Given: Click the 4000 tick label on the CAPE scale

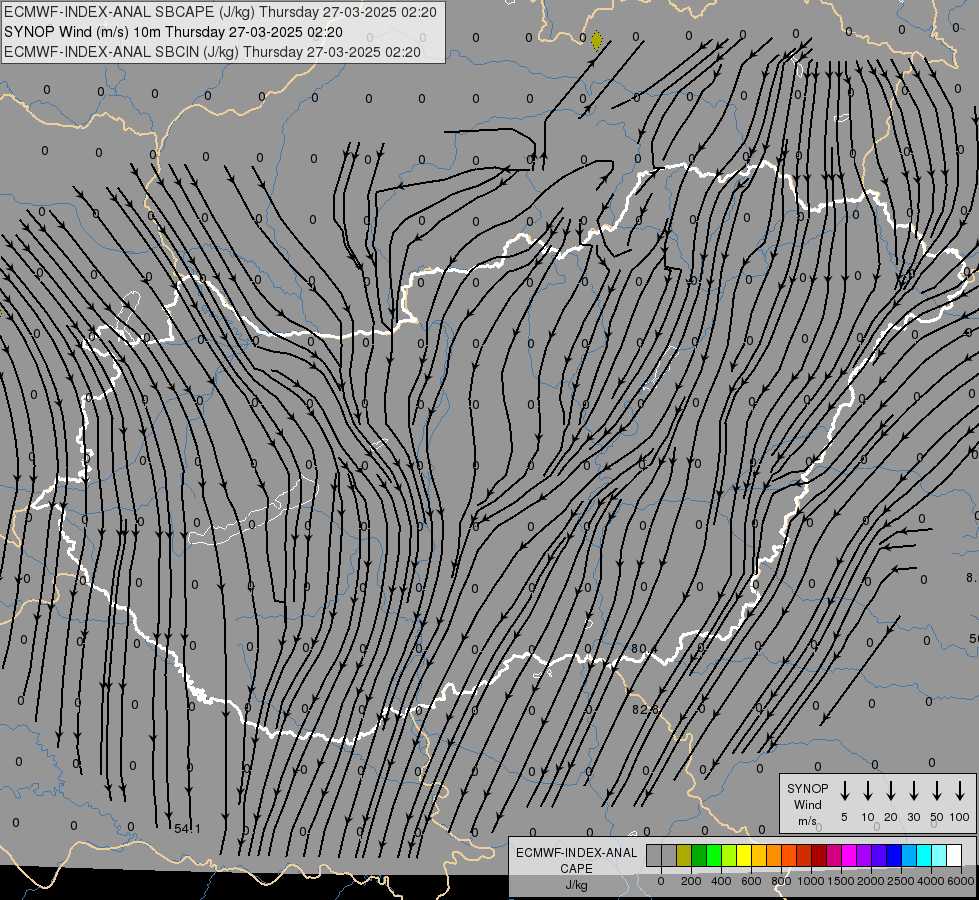Looking at the screenshot, I should (931, 881).
